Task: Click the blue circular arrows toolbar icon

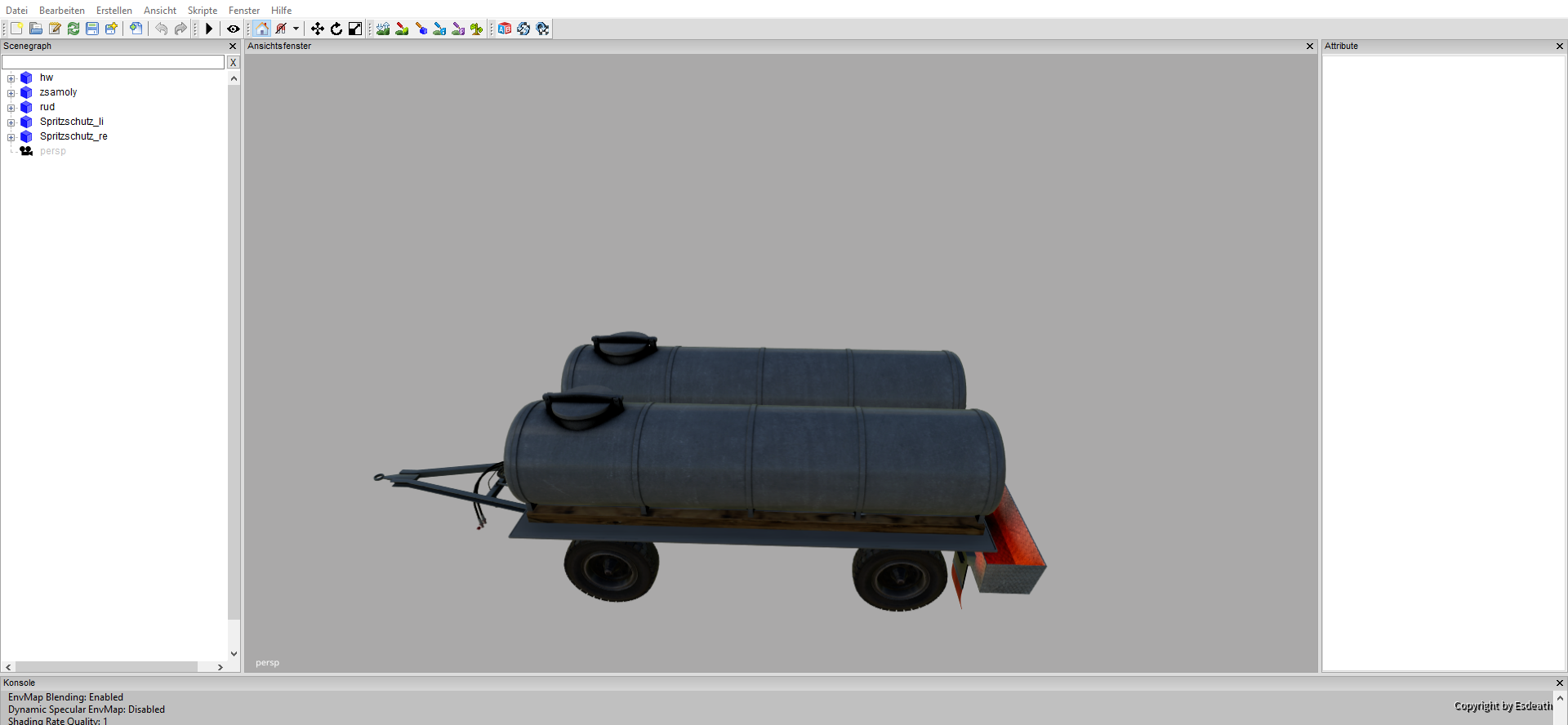Action: (x=523, y=29)
